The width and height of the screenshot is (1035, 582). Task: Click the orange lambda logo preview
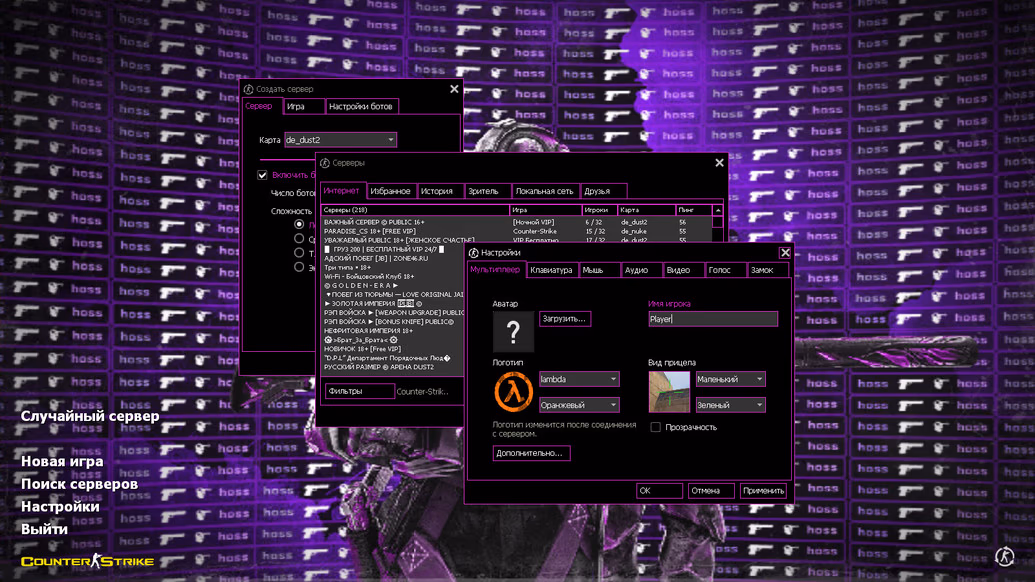click(x=513, y=391)
